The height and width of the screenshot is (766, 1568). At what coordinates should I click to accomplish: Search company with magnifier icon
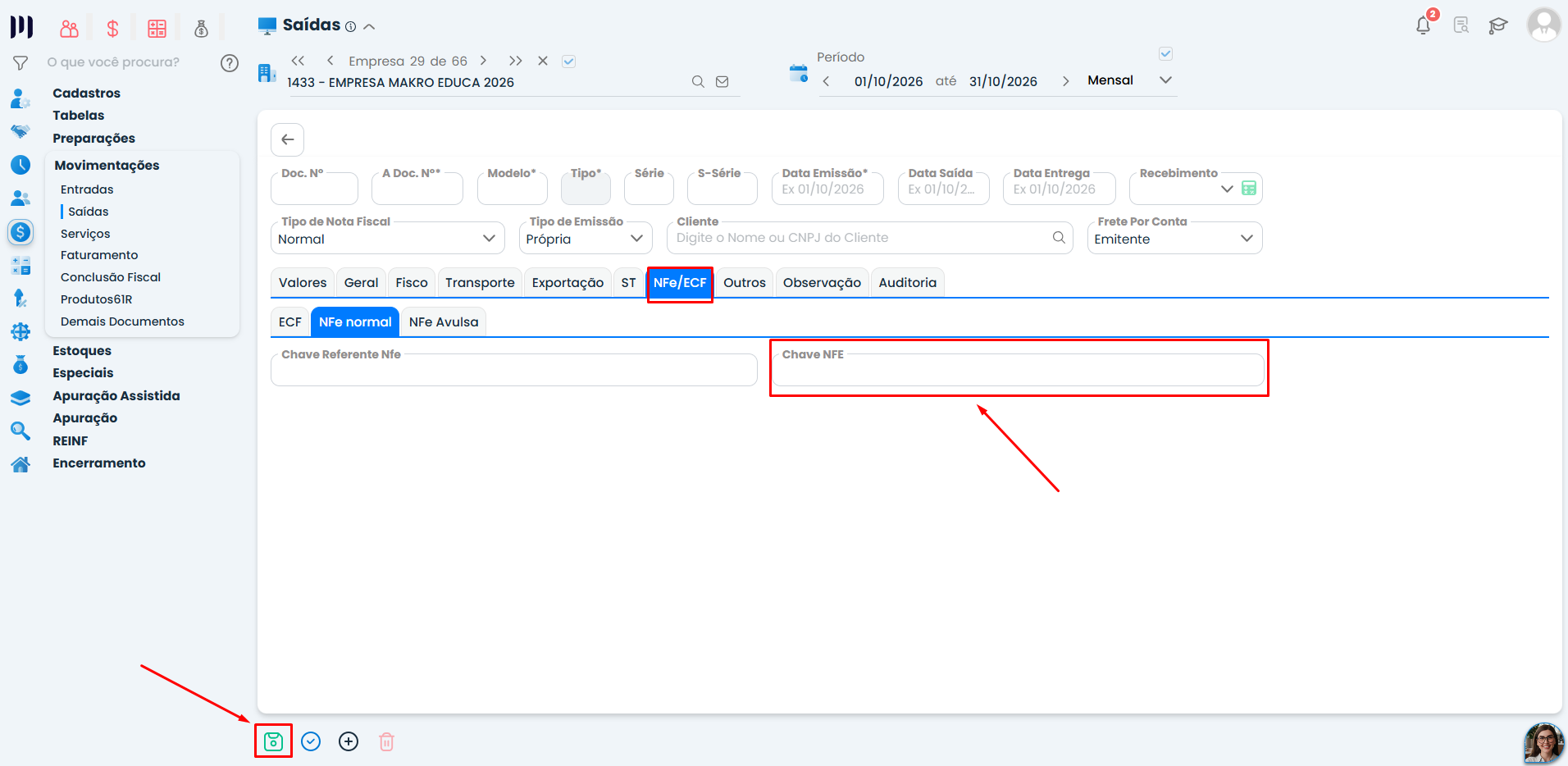tap(698, 81)
